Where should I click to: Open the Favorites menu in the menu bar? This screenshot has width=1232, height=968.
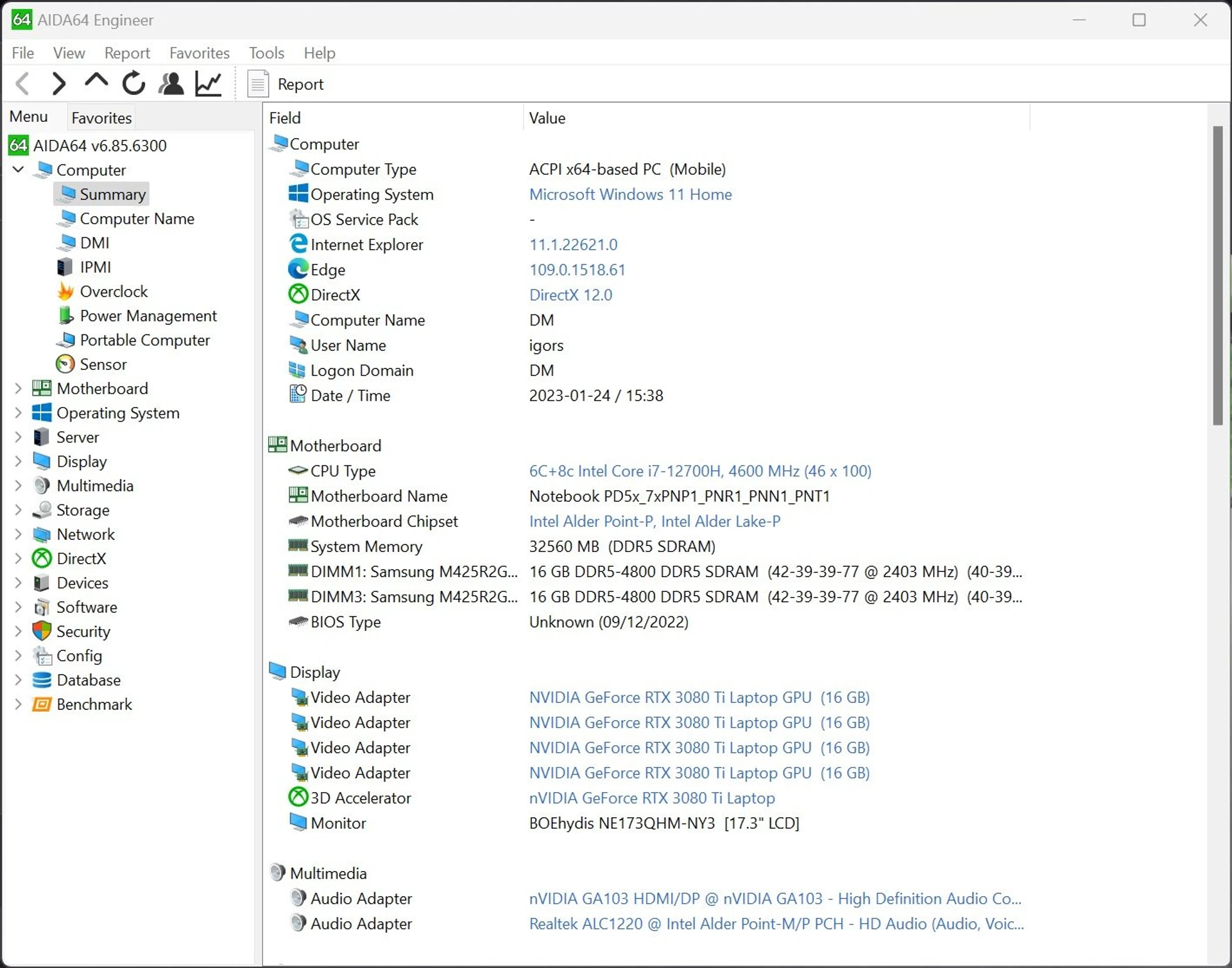(200, 53)
